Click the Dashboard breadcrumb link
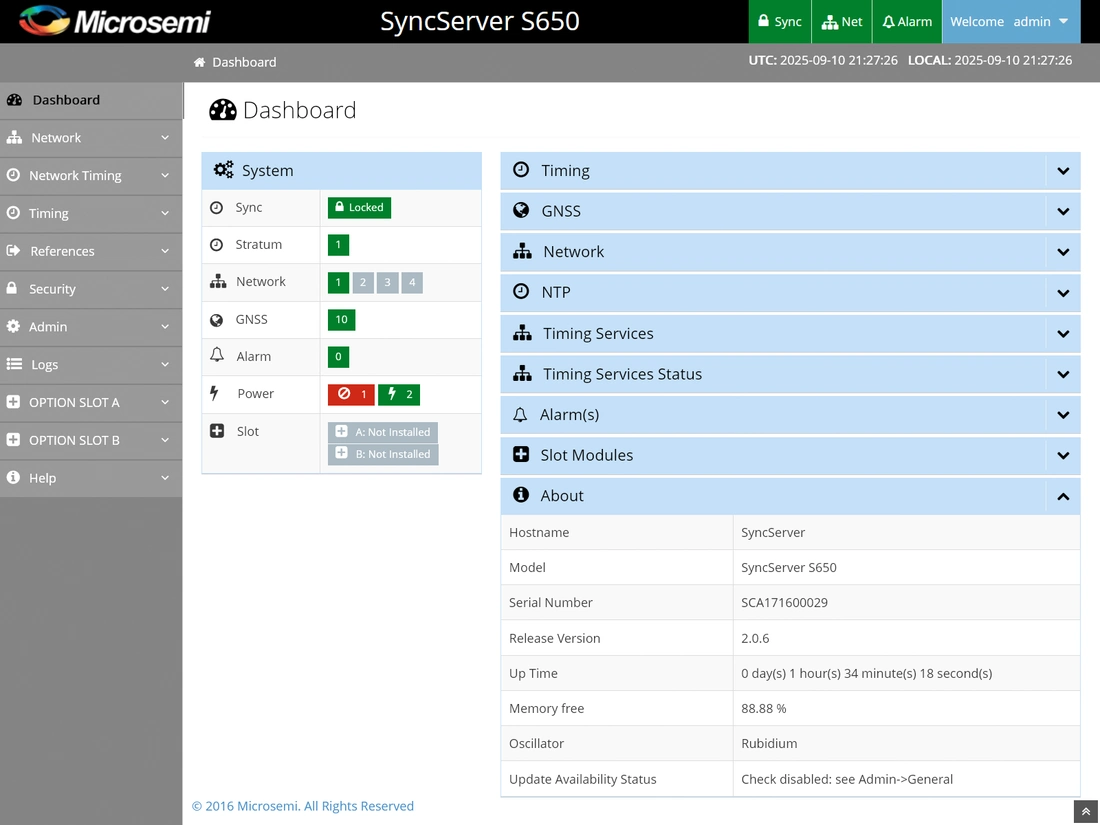Screen dimensions: 1100x825 pos(244,62)
